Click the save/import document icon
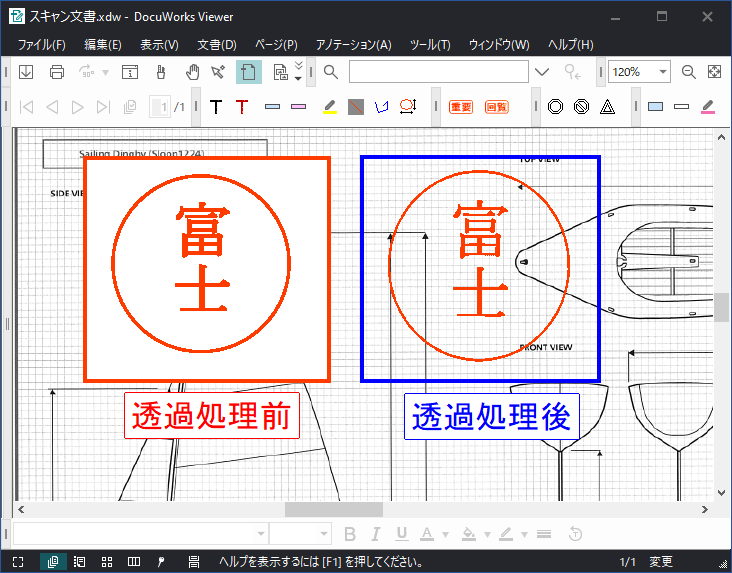732x573 pixels. click(x=26, y=72)
